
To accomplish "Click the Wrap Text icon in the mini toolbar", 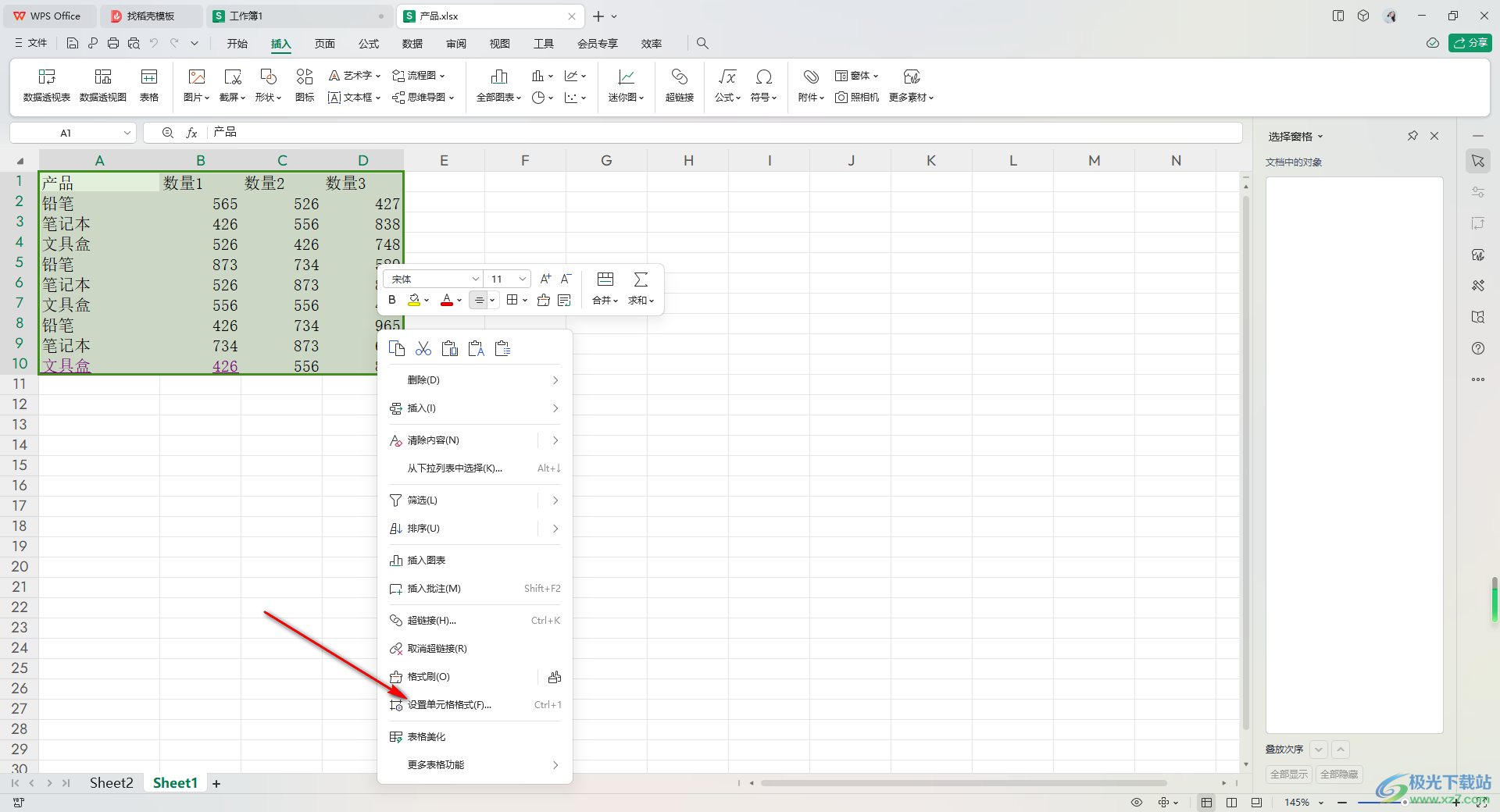I will [565, 300].
